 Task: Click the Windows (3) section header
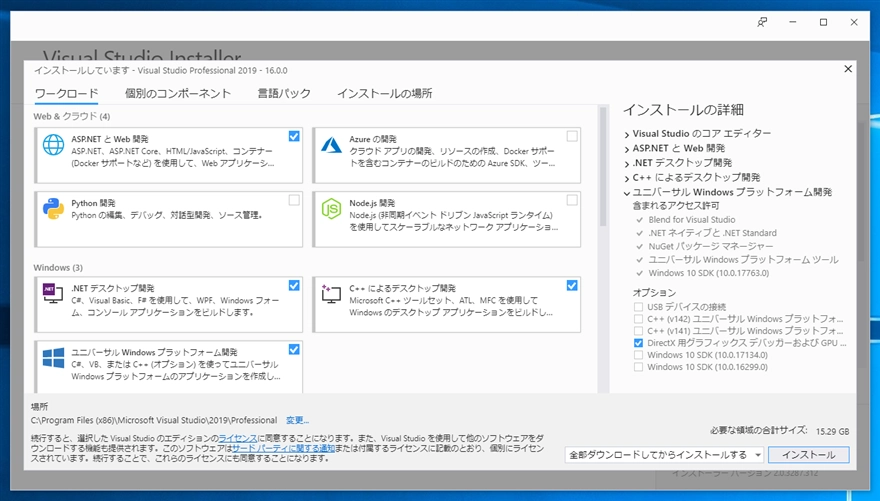[58, 268]
